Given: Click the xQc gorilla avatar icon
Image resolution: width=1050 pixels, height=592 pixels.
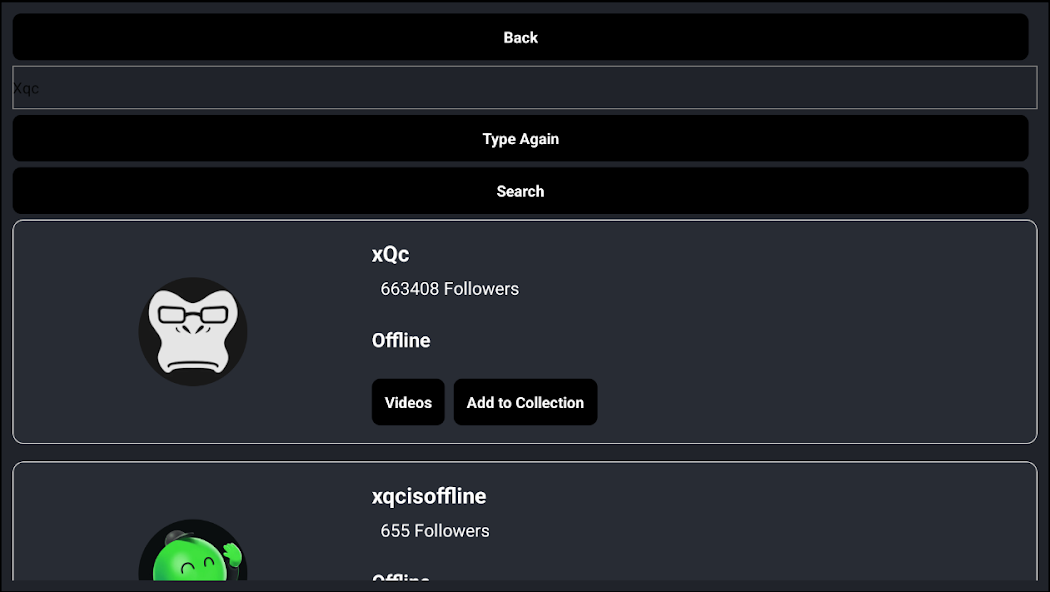Looking at the screenshot, I should (x=193, y=331).
